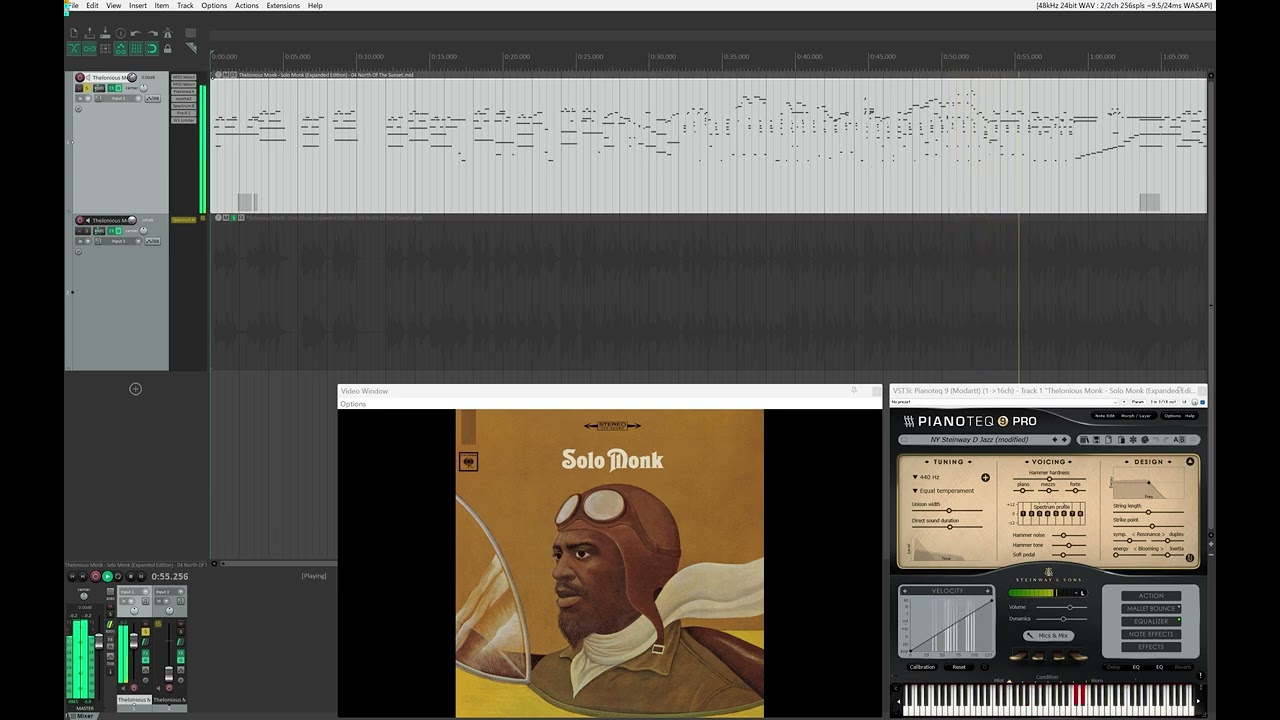Open the Track menu
Image resolution: width=1280 pixels, height=720 pixels.
185,5
